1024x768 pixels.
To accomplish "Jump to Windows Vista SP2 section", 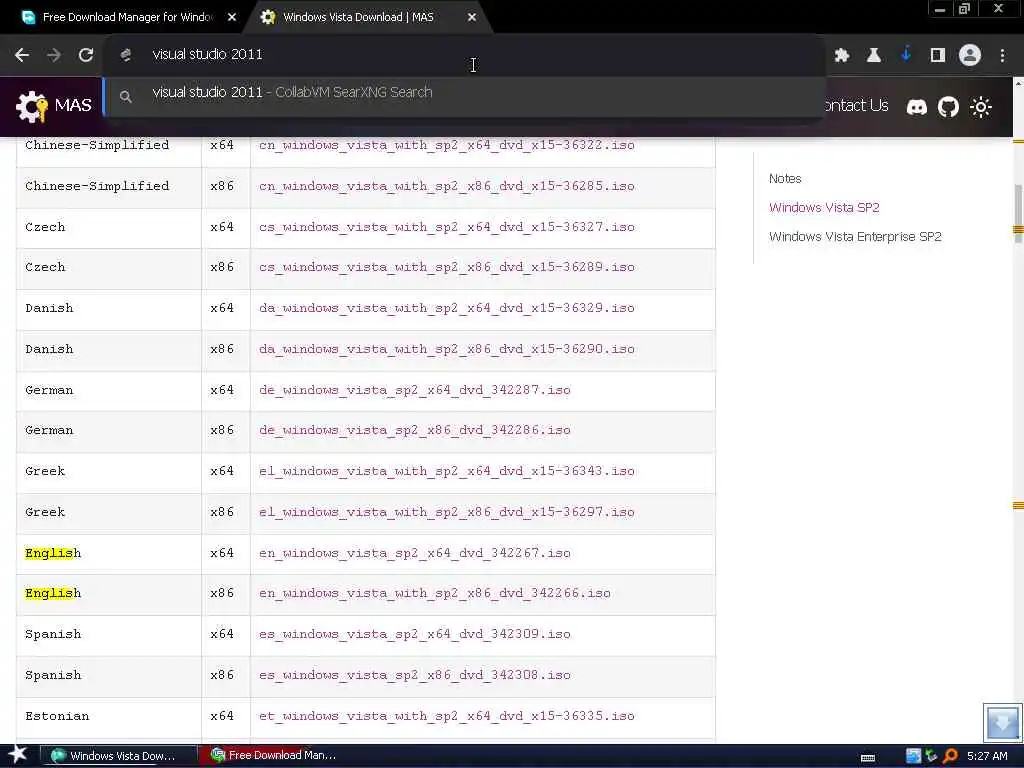I will 824,208.
